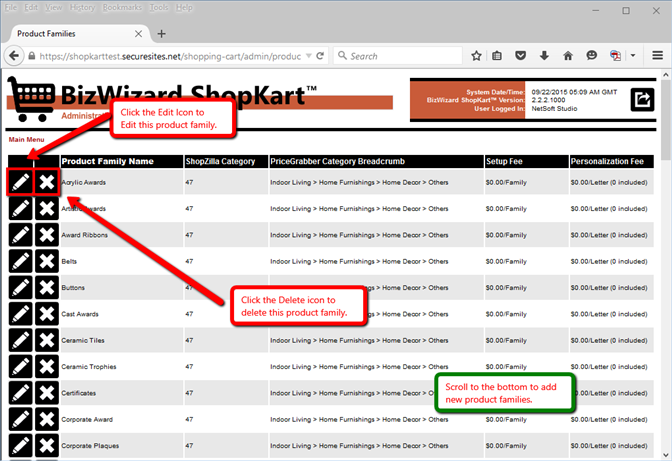Open the View menu
672x461 pixels.
54,8
